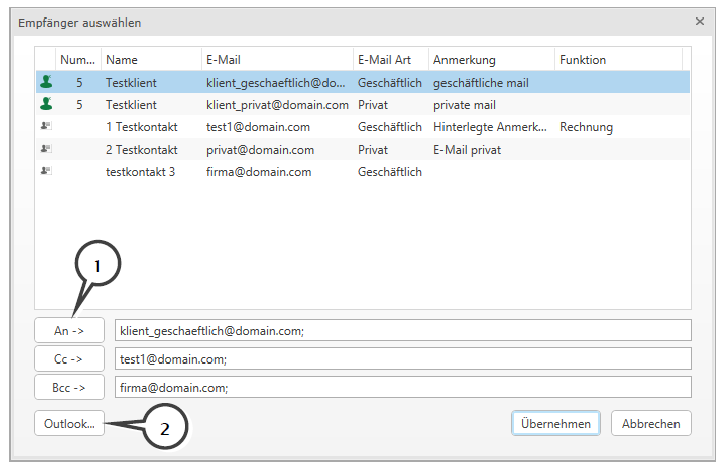
Task: Click green client icon for klient_geschaeftlich row
Action: pyautogui.click(x=45, y=83)
